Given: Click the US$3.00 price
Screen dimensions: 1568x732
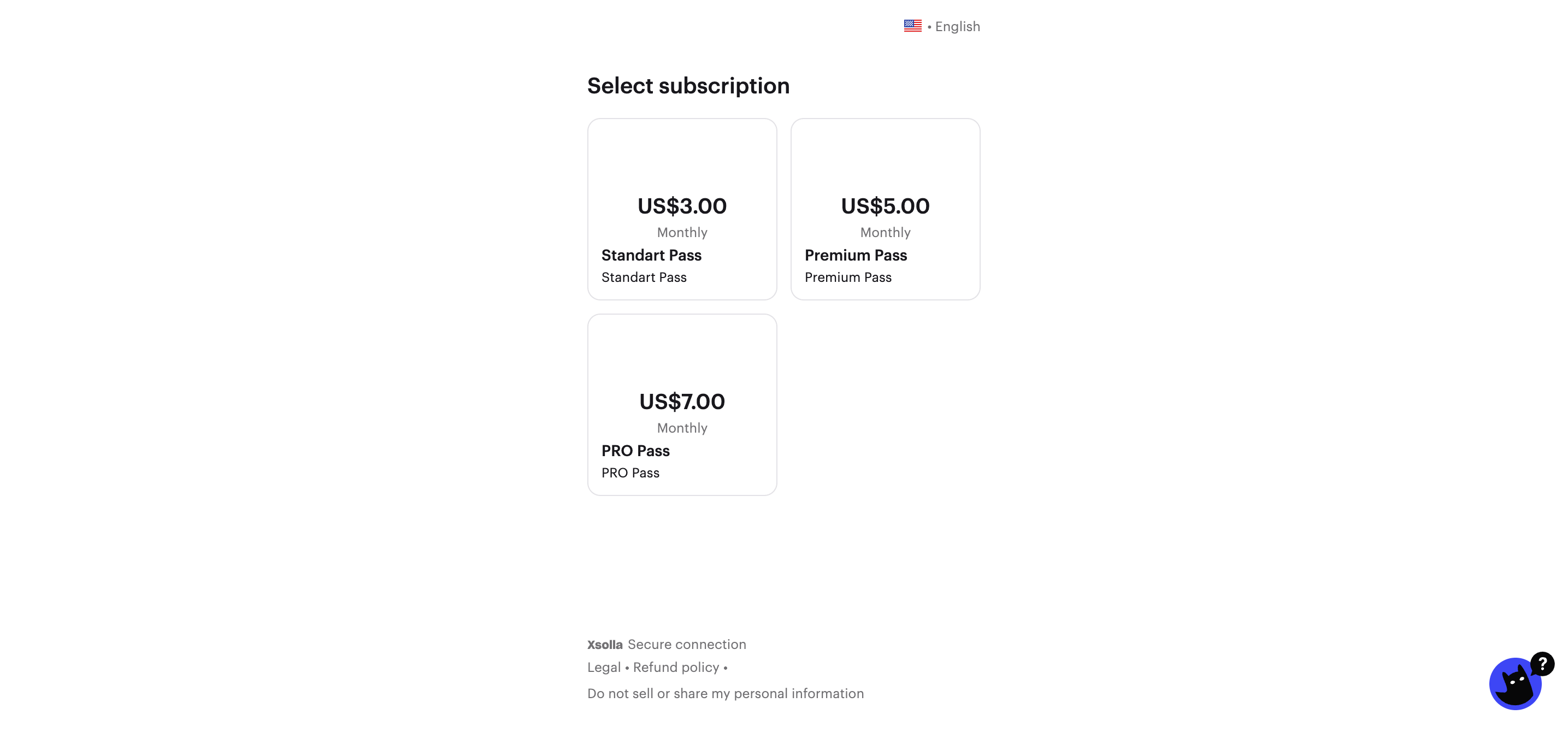Looking at the screenshot, I should point(682,206).
